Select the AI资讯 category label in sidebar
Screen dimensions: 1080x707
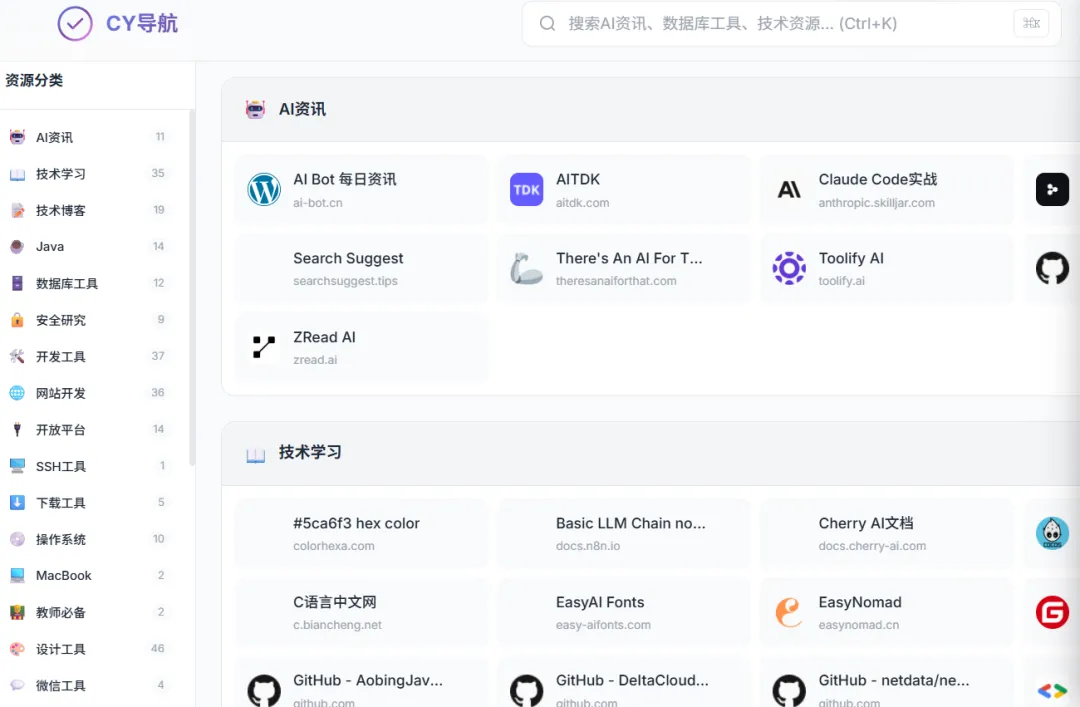pyautogui.click(x=54, y=137)
